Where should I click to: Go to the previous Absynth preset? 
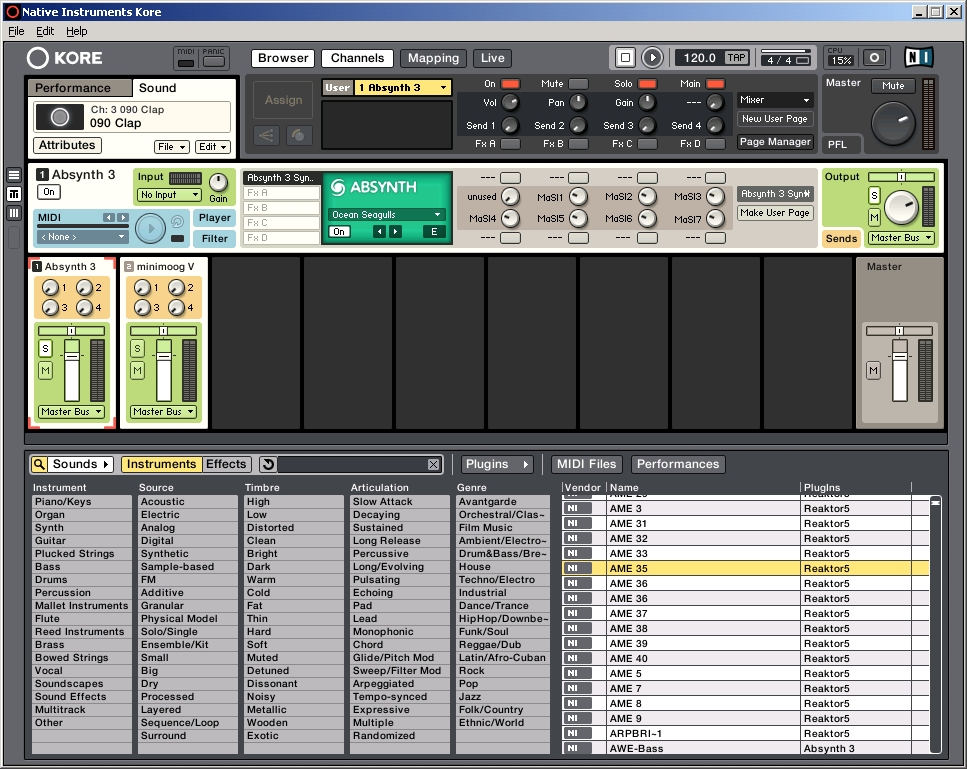[379, 232]
